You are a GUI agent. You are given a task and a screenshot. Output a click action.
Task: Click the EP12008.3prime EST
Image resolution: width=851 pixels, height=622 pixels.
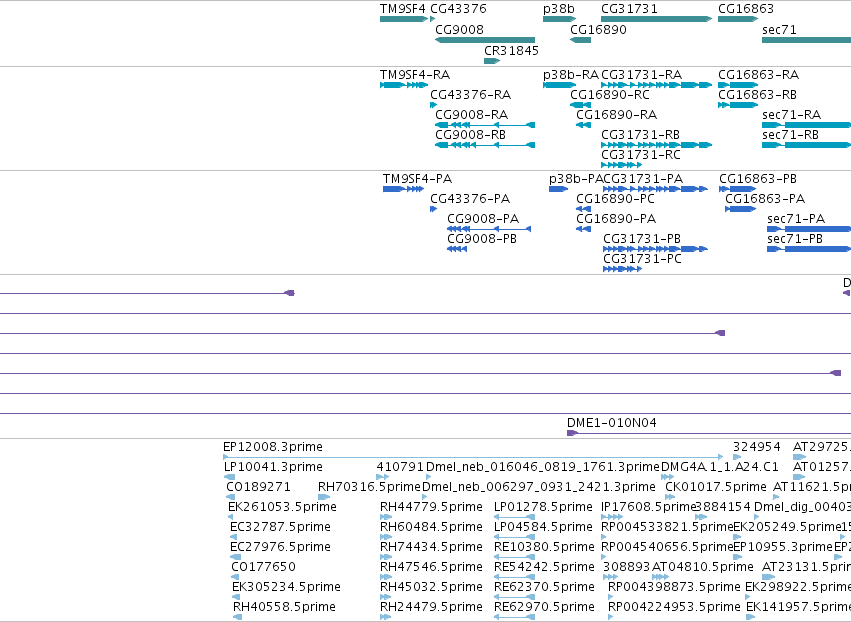pyautogui.click(x=473, y=457)
